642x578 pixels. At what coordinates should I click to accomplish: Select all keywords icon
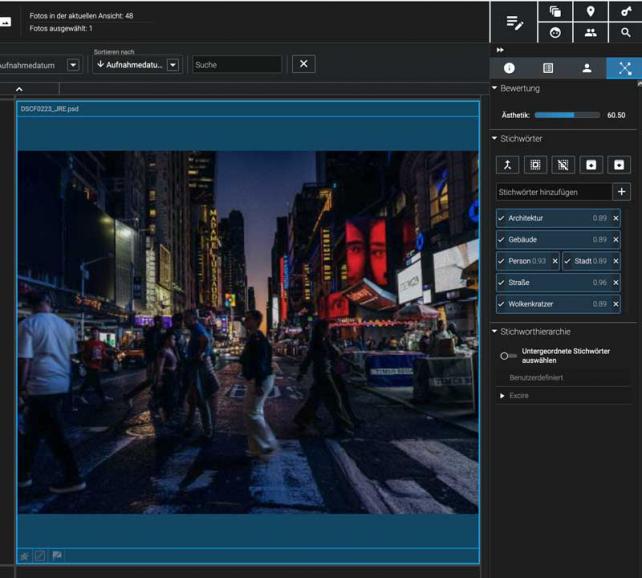pyautogui.click(x=535, y=165)
